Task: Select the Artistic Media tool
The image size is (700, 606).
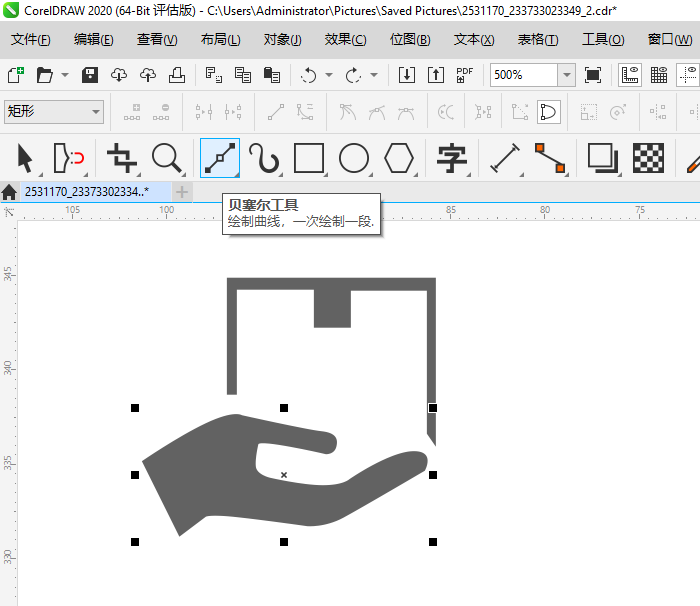Action: point(264,158)
